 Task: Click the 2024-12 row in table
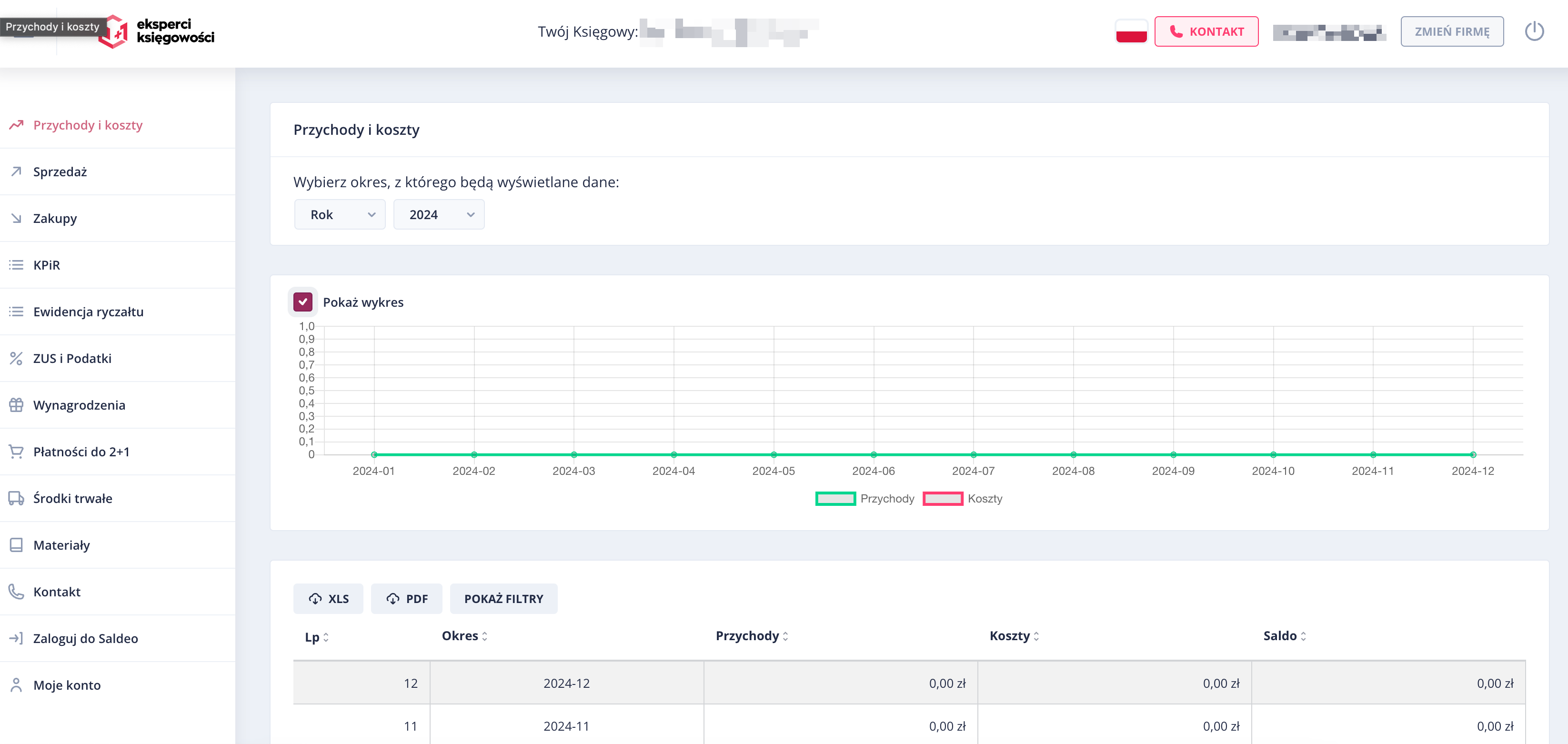click(x=566, y=683)
